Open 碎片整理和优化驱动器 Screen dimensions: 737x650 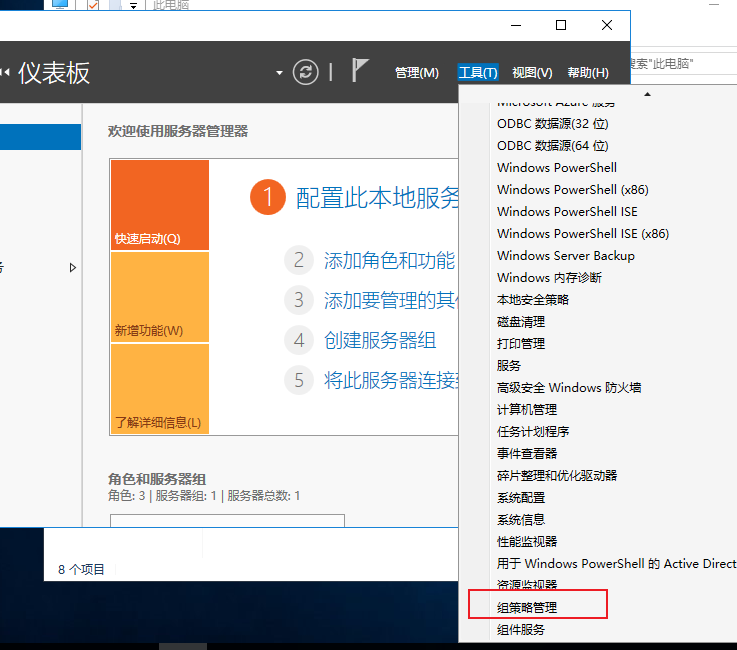pyautogui.click(x=557, y=476)
